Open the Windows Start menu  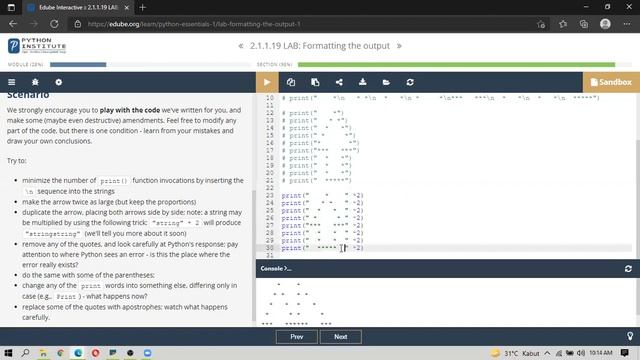click(8, 353)
